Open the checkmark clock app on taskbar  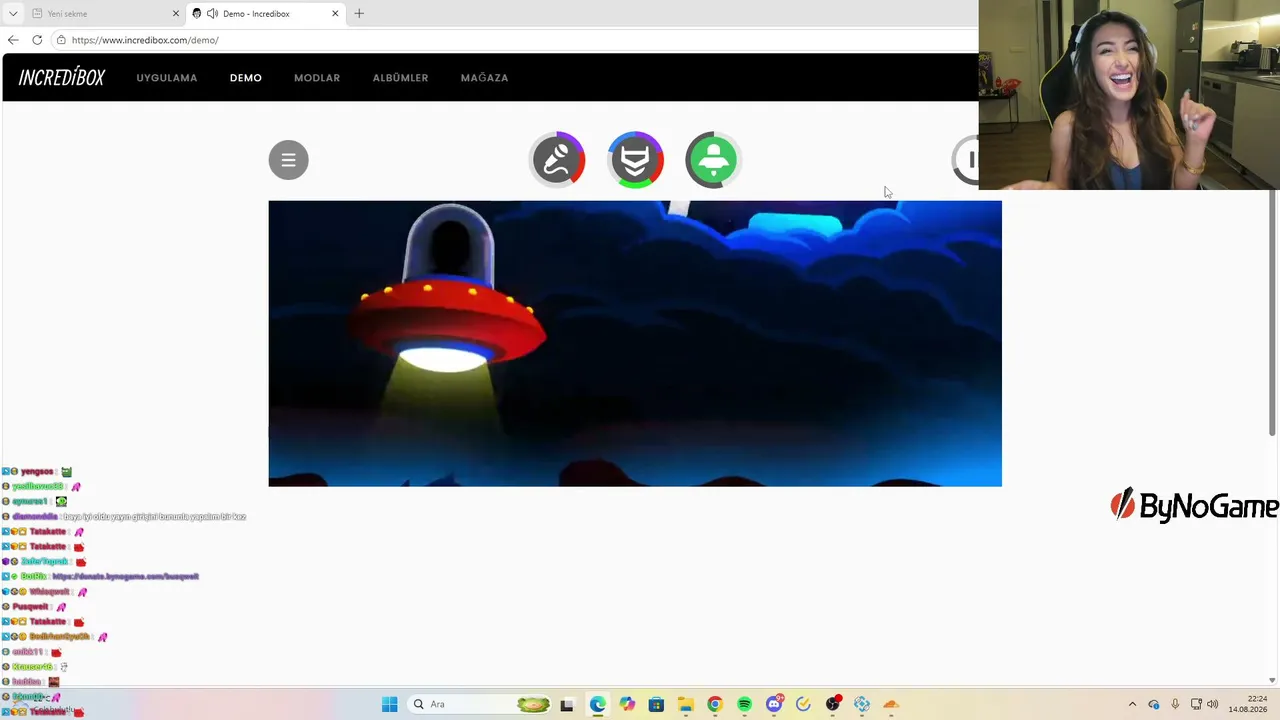803,704
